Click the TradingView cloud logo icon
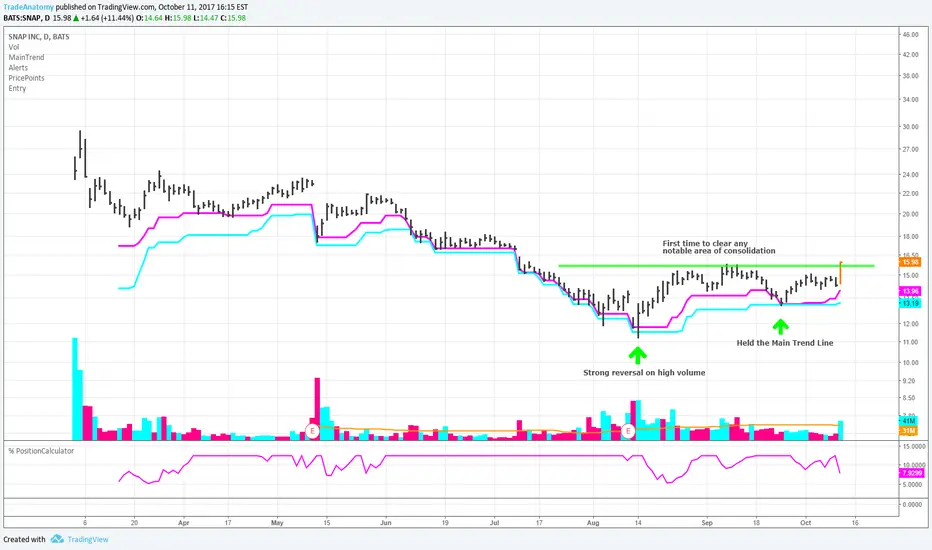This screenshot has height=550, width=932. point(57,539)
